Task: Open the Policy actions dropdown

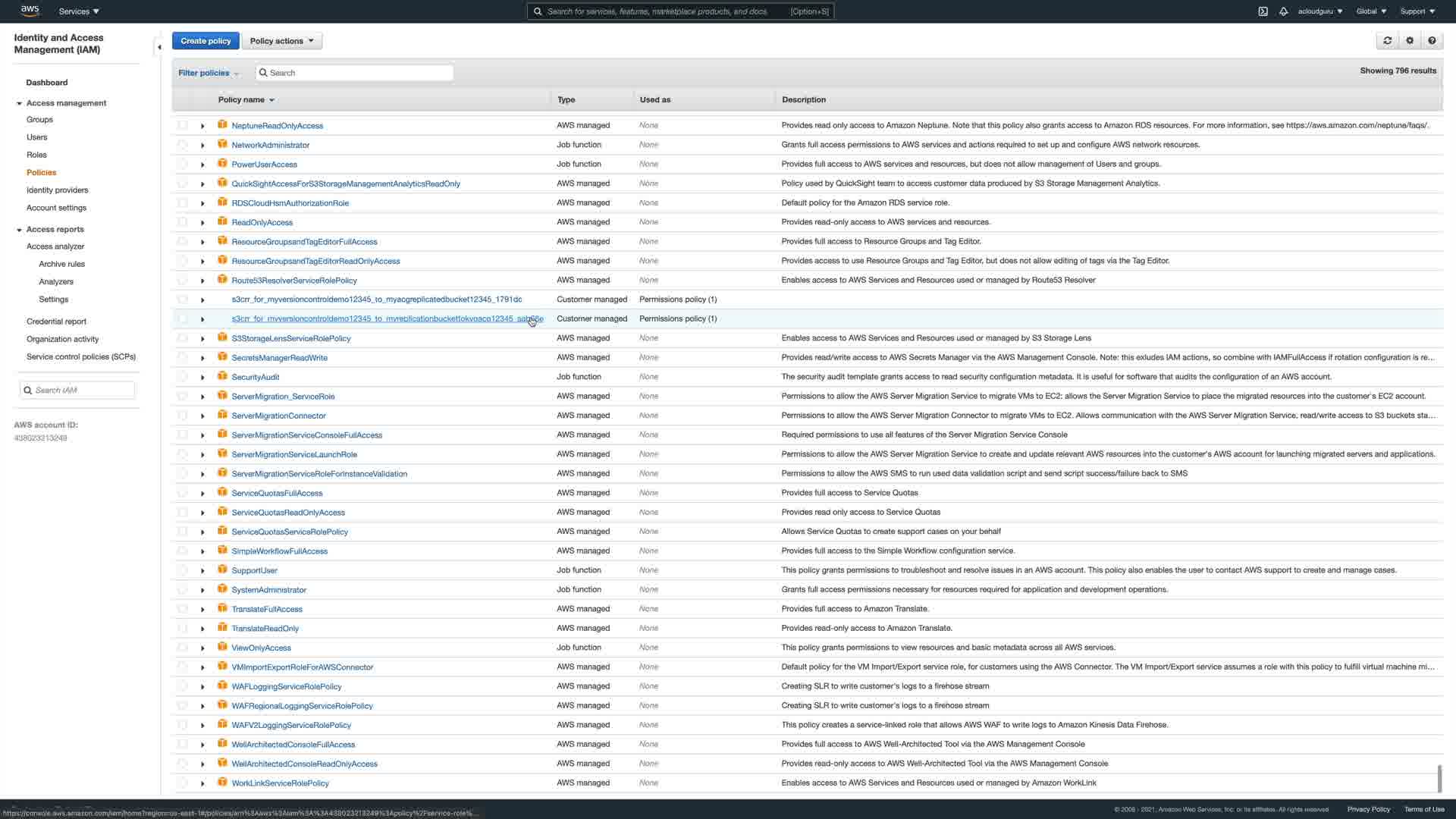Action: [281, 41]
